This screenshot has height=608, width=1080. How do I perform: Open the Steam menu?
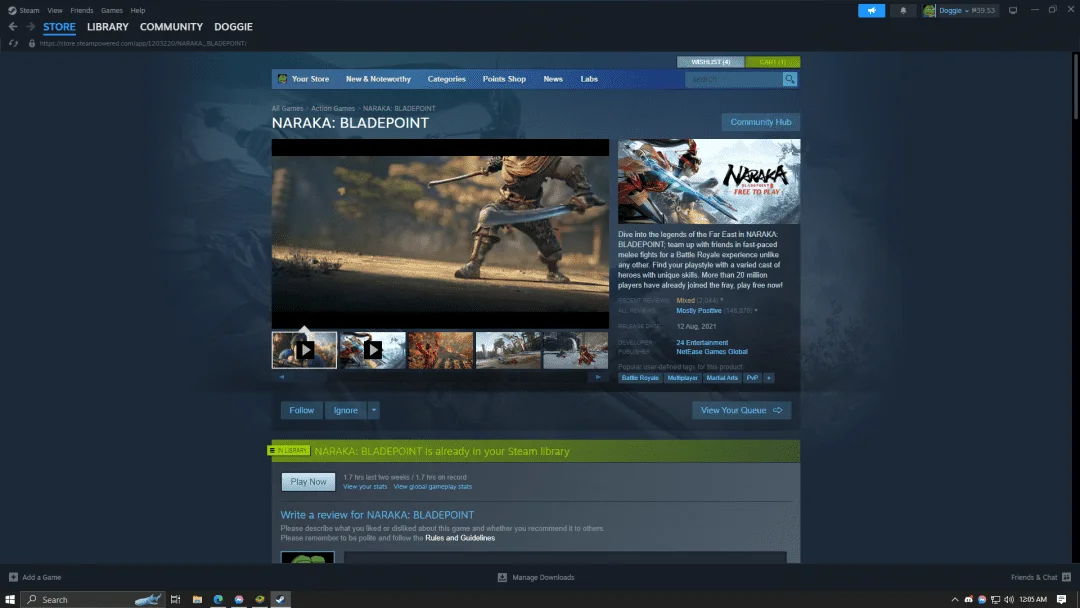click(29, 10)
